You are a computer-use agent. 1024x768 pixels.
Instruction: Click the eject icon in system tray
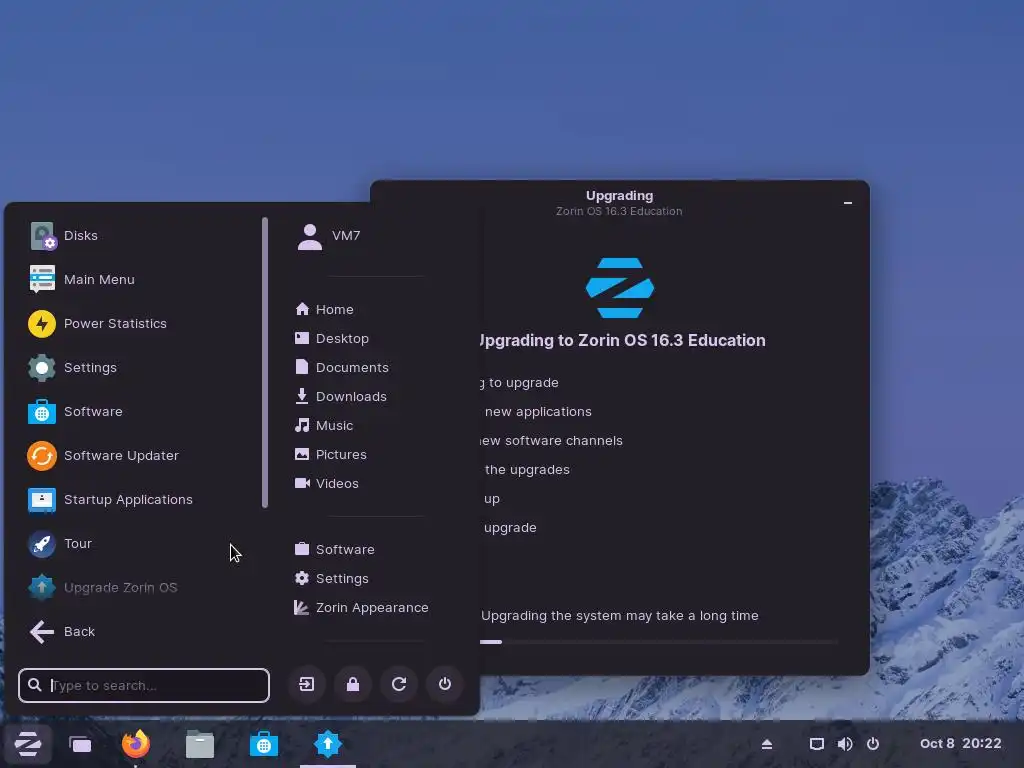[767, 744]
